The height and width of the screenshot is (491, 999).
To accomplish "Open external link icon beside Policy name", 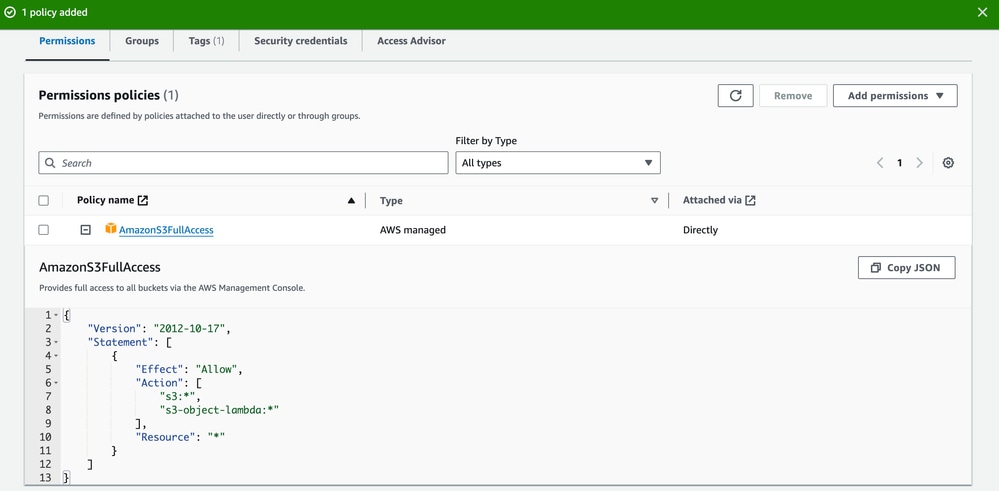I will pos(143,200).
